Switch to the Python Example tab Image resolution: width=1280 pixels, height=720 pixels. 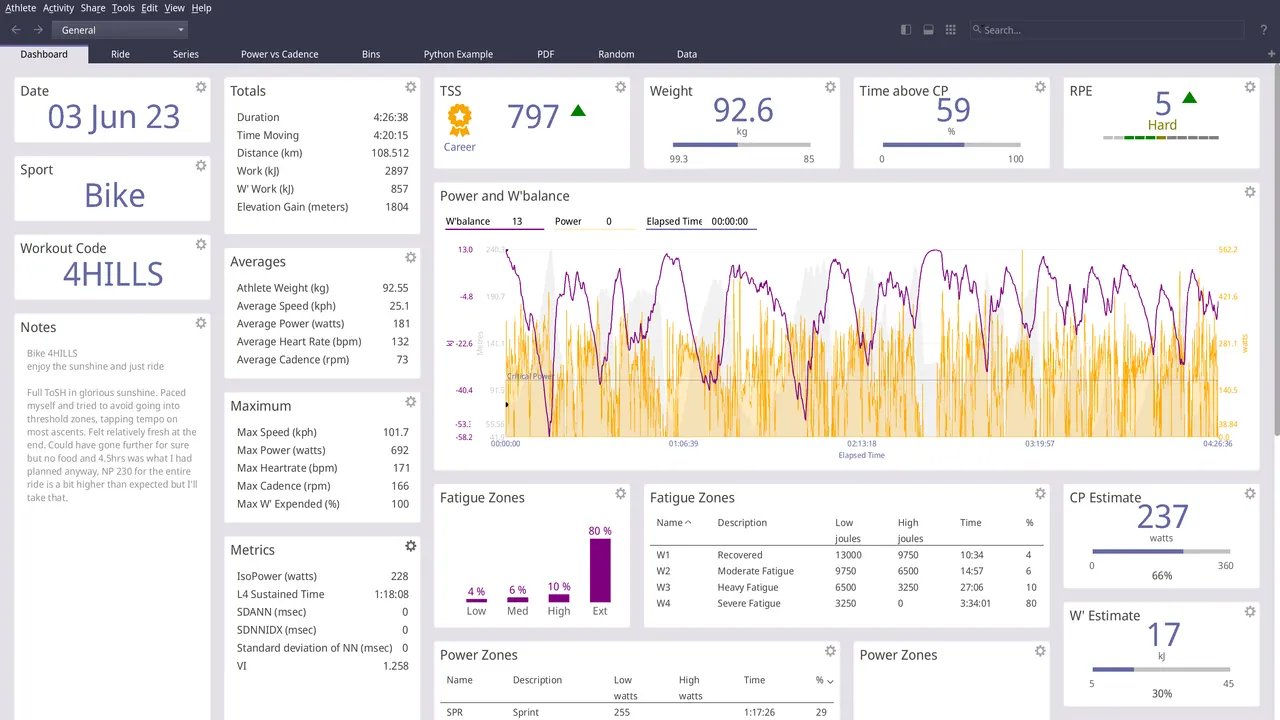(458, 54)
